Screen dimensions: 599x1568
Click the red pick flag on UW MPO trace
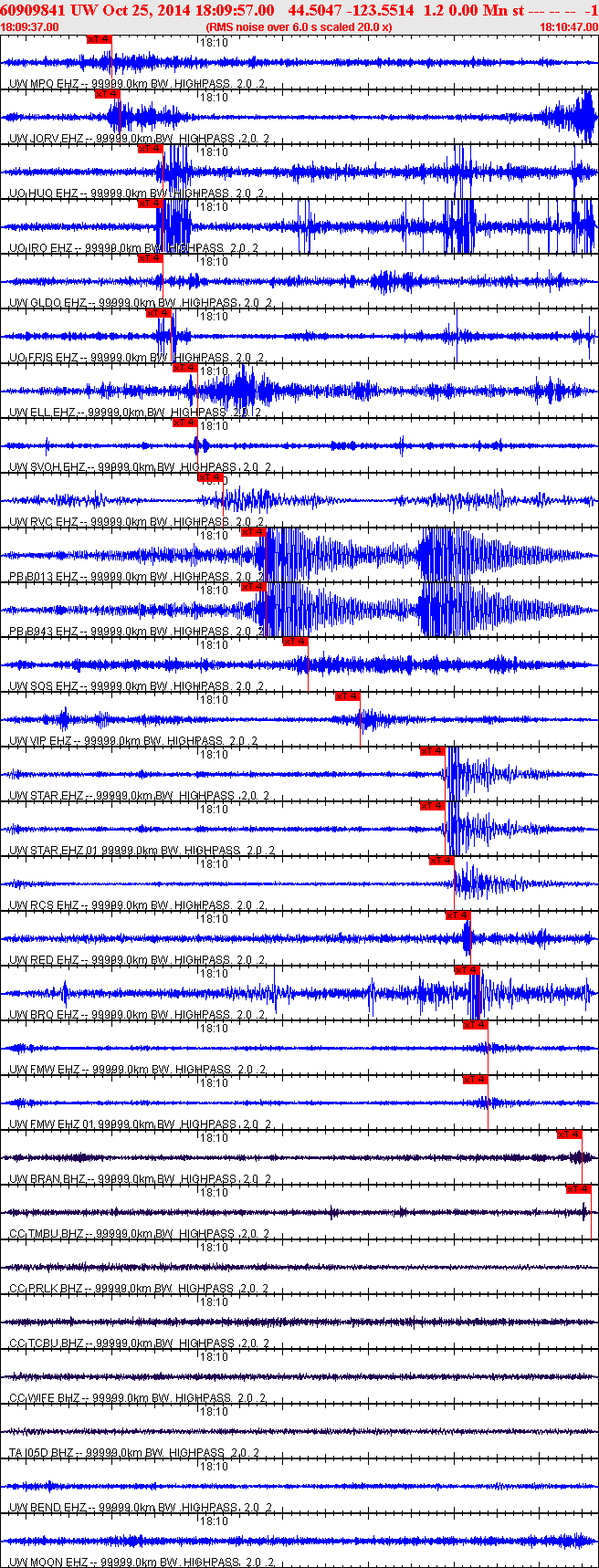click(x=100, y=39)
